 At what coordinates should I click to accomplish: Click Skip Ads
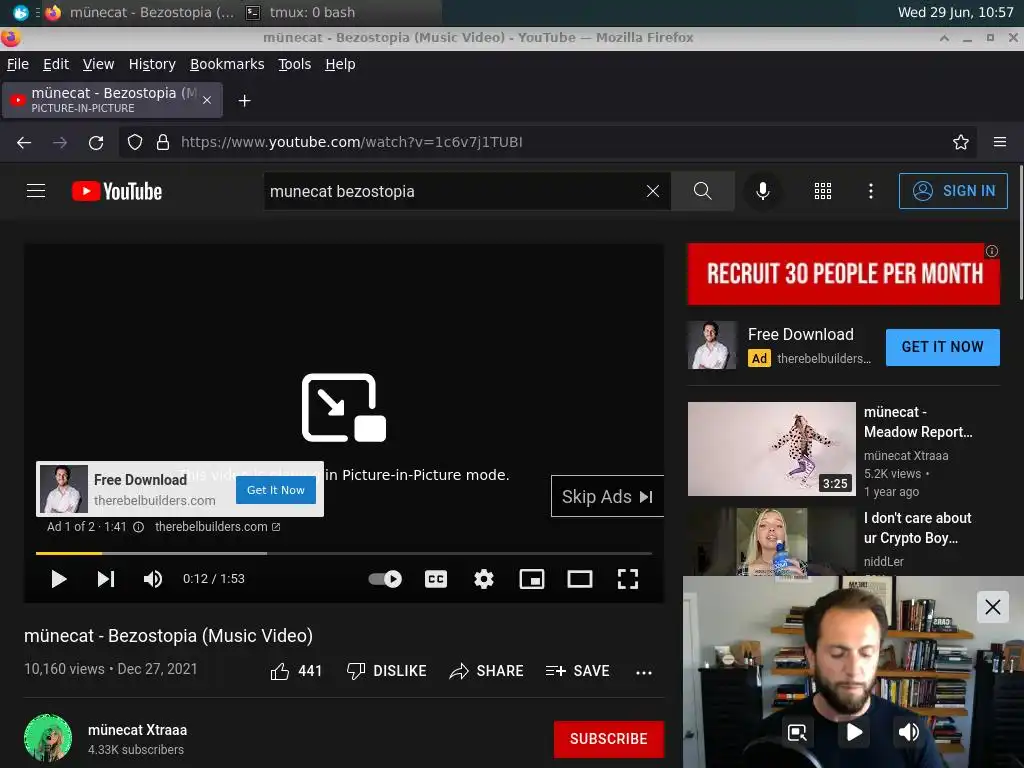607,496
